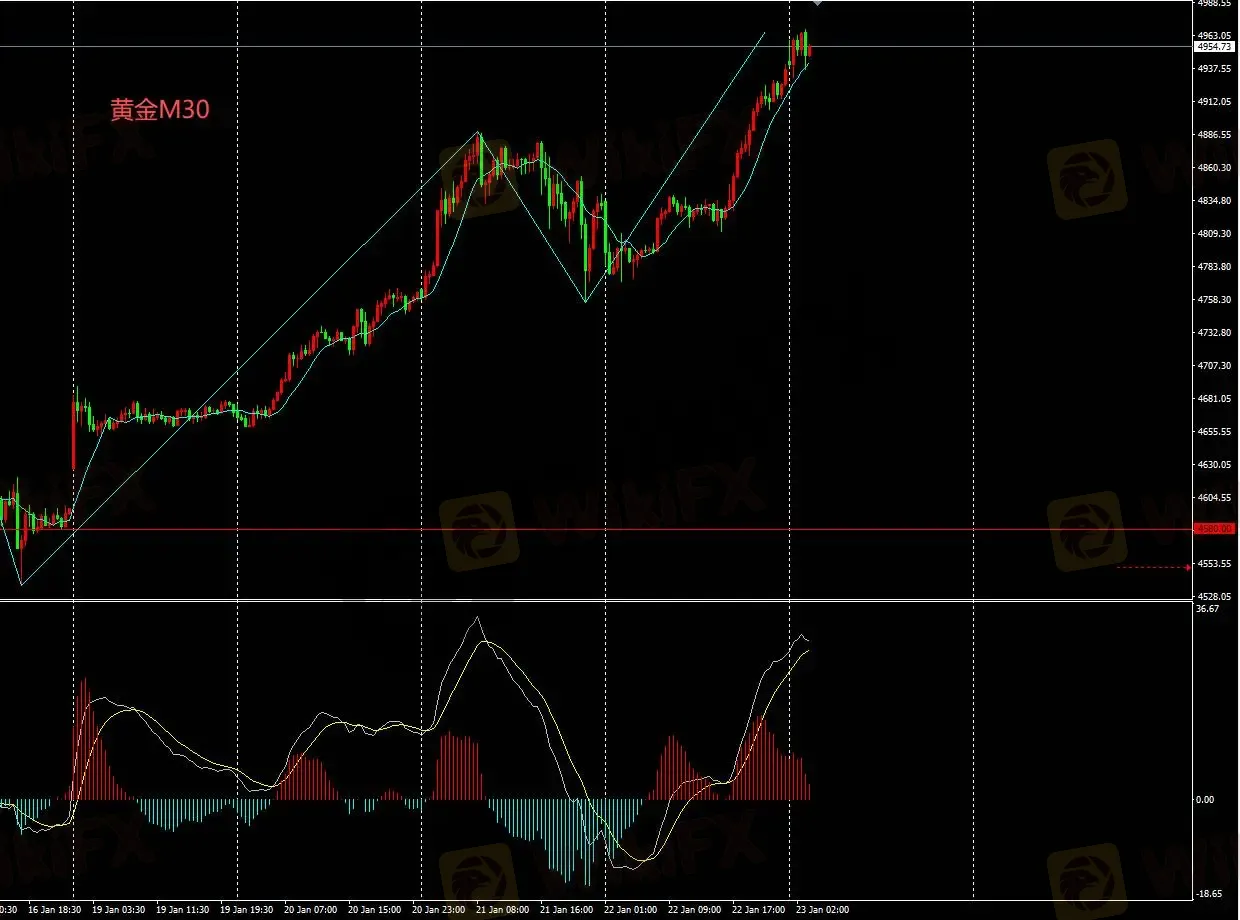Viewport: 1240px width, 920px height.
Task: Click the 4937.55 price scale value
Action: [1216, 68]
